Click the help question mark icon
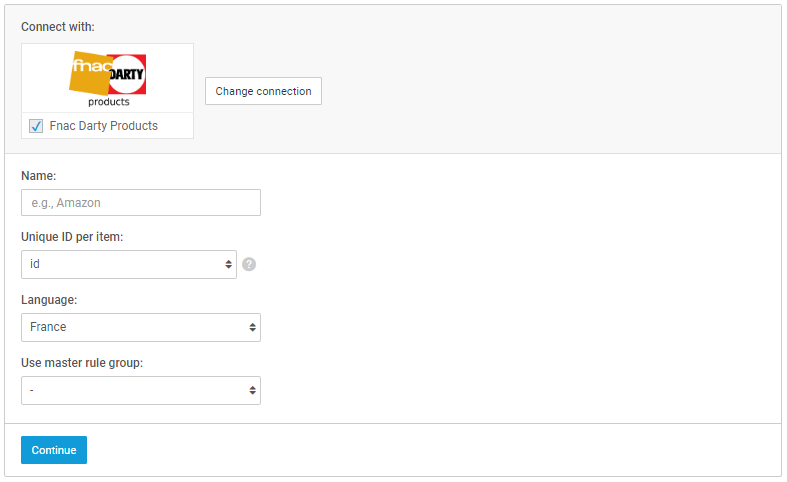The image size is (787, 482). [249, 264]
